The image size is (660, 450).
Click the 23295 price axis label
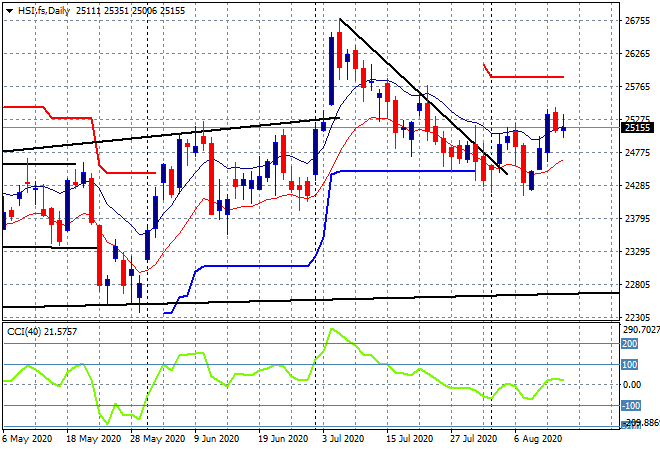637,252
